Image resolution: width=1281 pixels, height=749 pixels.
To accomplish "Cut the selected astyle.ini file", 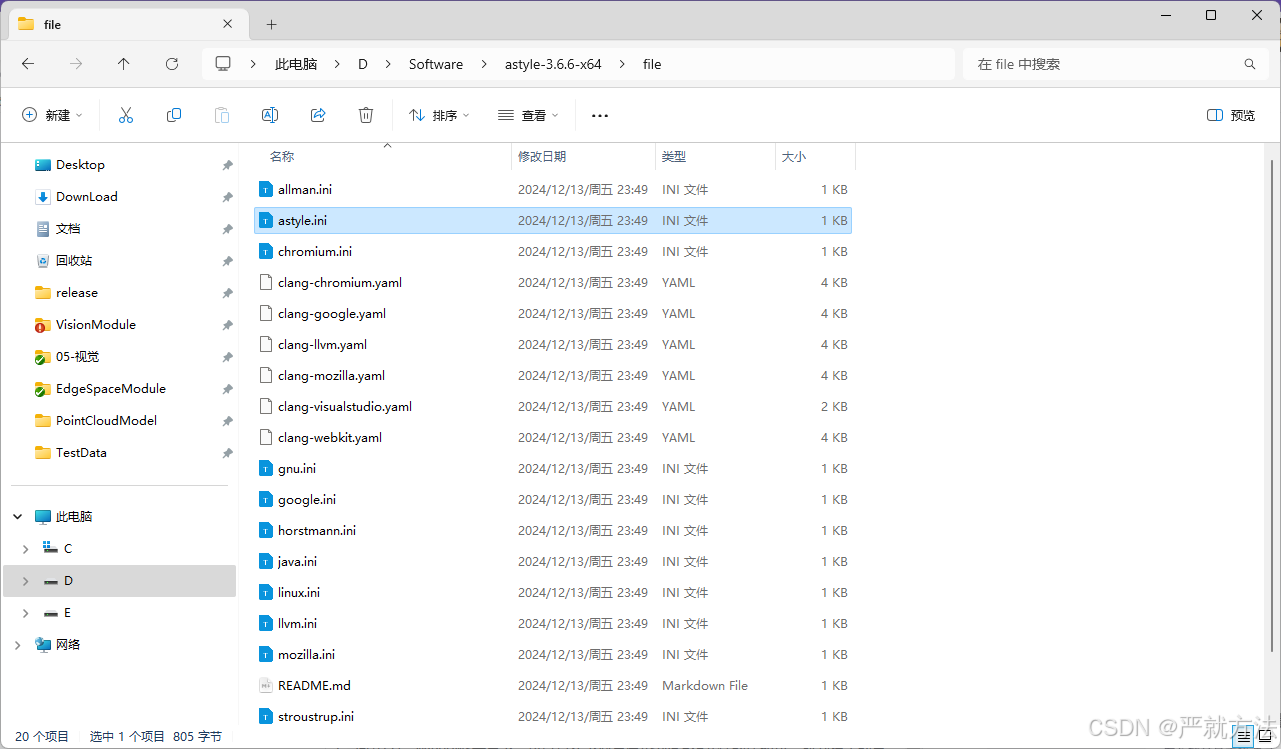I will click(x=125, y=115).
